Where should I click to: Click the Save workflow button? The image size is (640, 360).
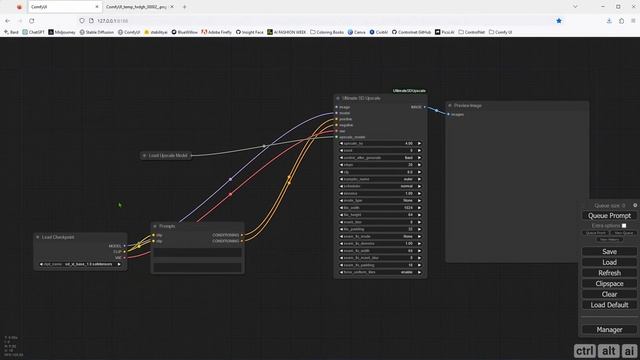(609, 252)
